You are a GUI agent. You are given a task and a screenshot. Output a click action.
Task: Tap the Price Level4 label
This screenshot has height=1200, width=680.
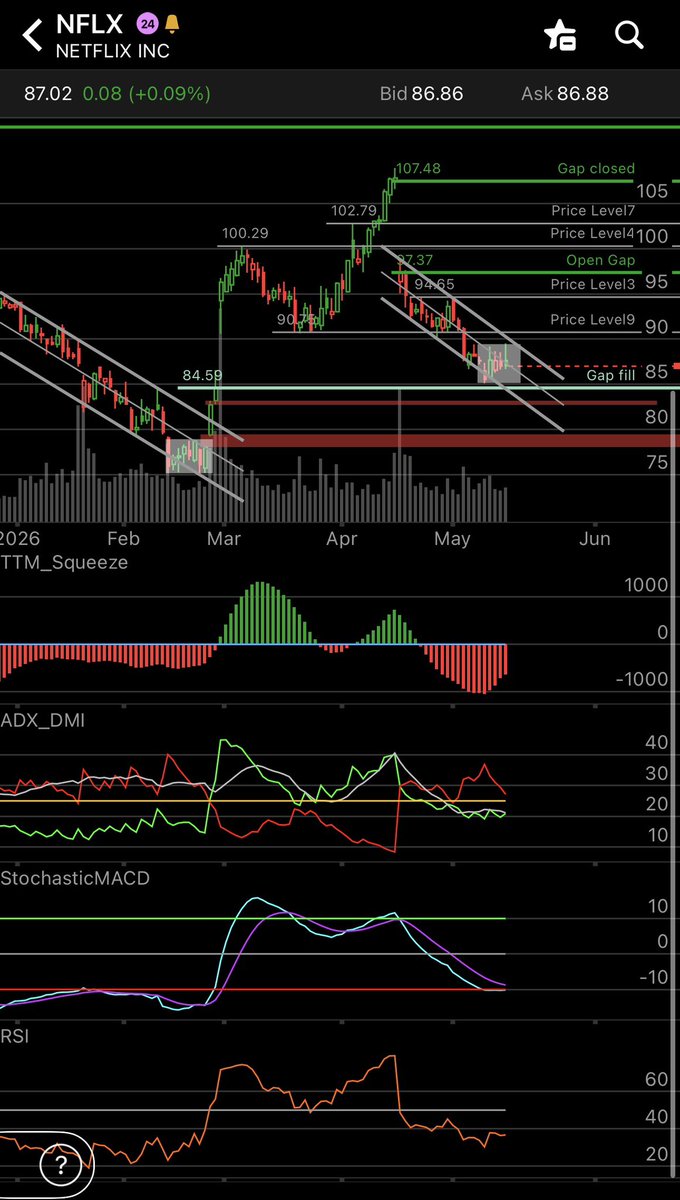tap(593, 233)
